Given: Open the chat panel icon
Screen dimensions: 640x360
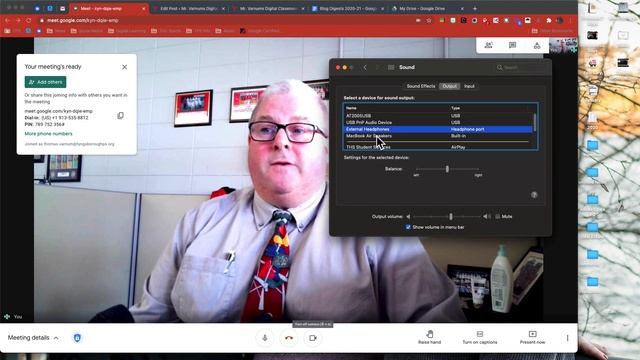Looking at the screenshot, I should 513,45.
